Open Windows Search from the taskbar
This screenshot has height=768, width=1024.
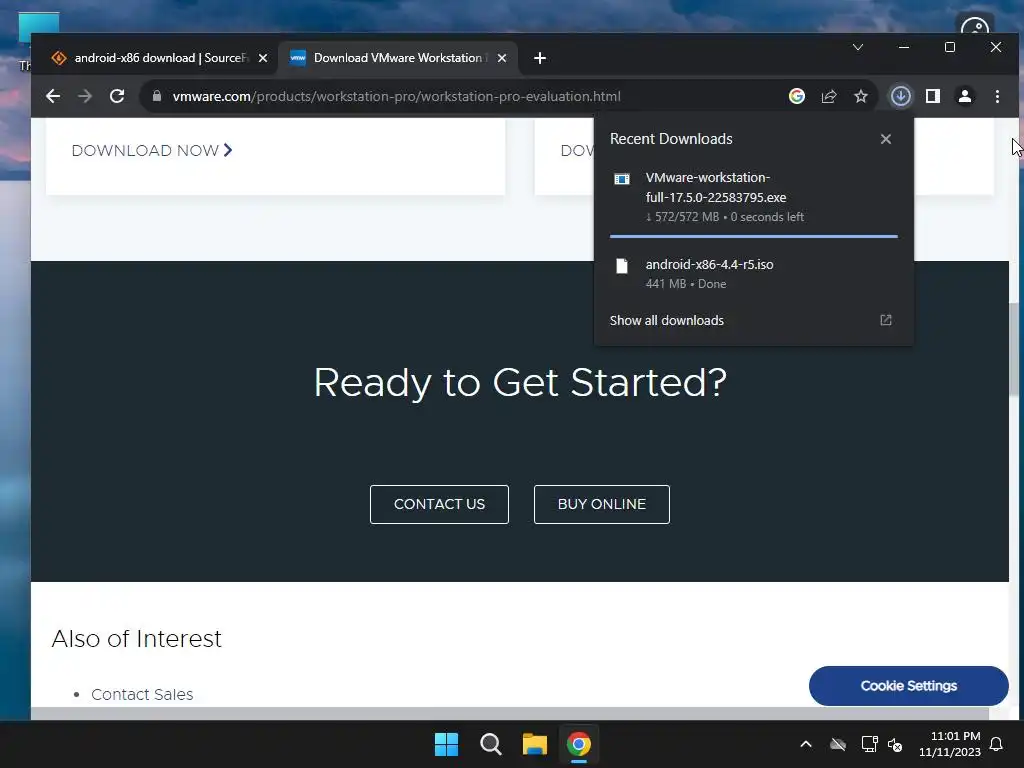[x=490, y=744]
